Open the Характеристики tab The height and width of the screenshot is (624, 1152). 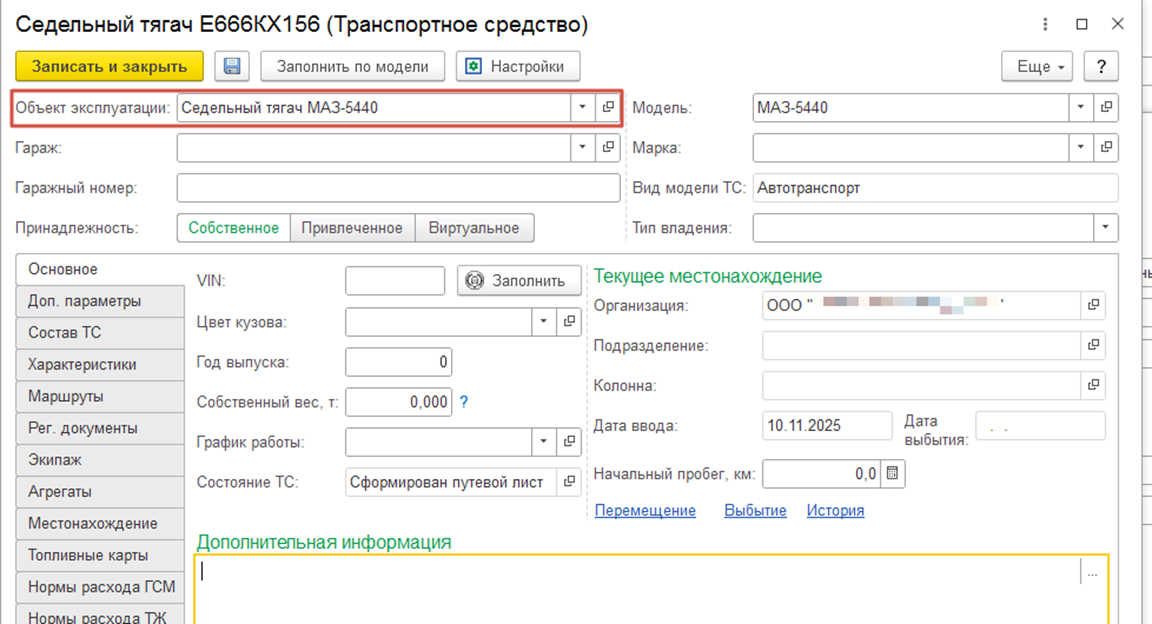click(x=100, y=365)
